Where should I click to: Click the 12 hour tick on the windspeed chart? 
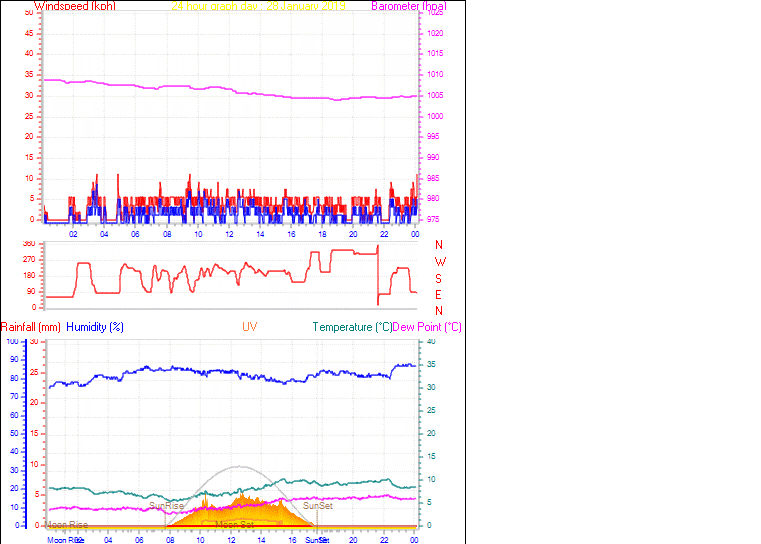pos(229,234)
